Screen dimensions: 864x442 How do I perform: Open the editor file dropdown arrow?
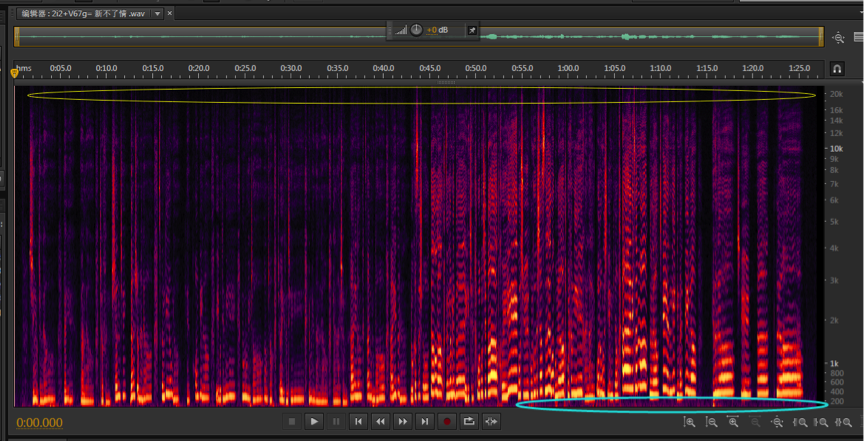pos(157,13)
